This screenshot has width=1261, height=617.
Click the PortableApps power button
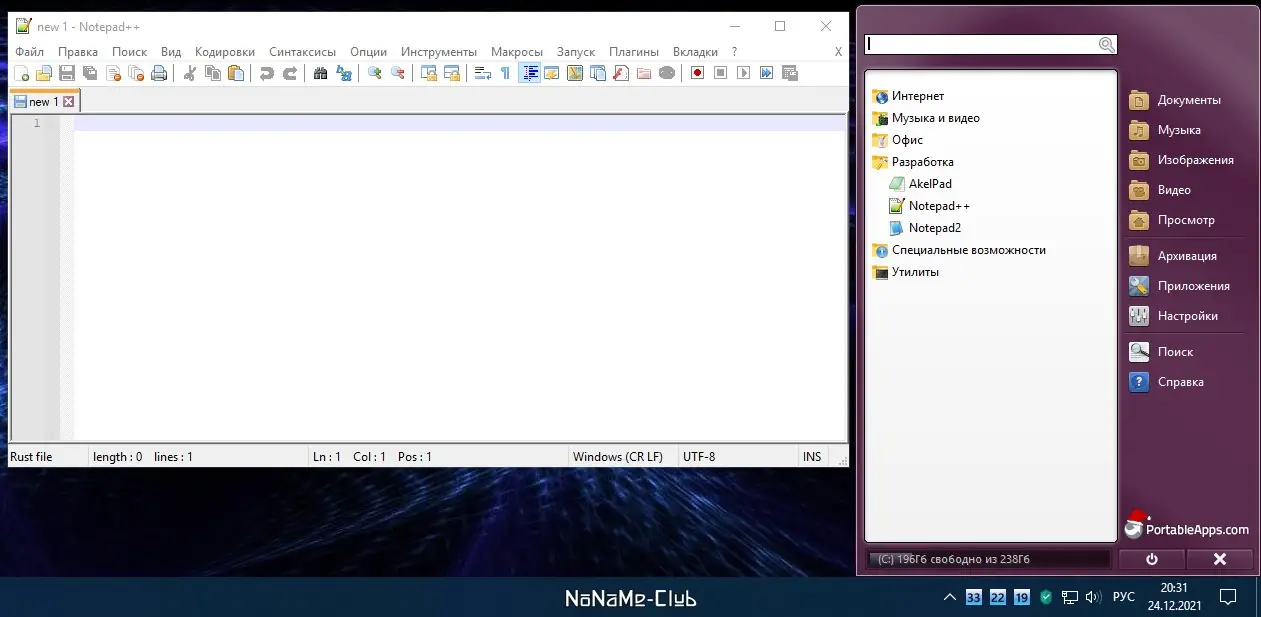[x=1151, y=560]
